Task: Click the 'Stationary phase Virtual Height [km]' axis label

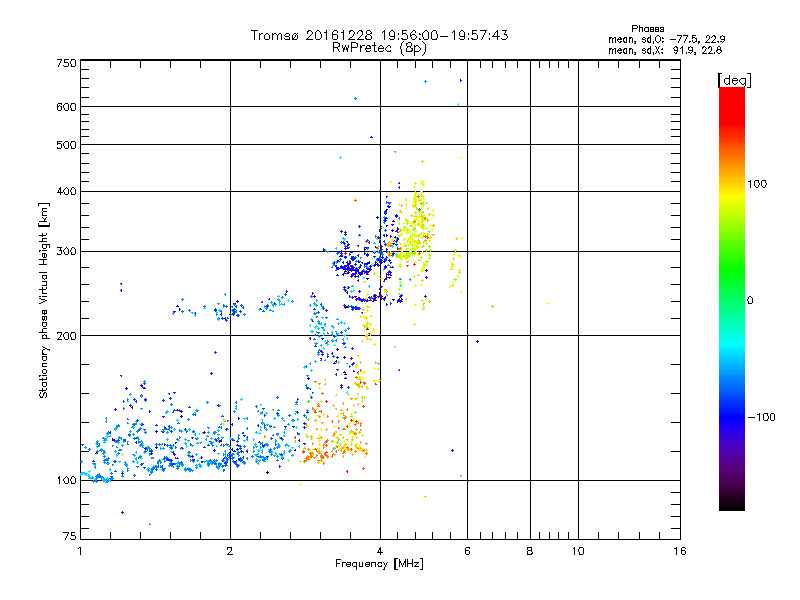Action: (44, 301)
